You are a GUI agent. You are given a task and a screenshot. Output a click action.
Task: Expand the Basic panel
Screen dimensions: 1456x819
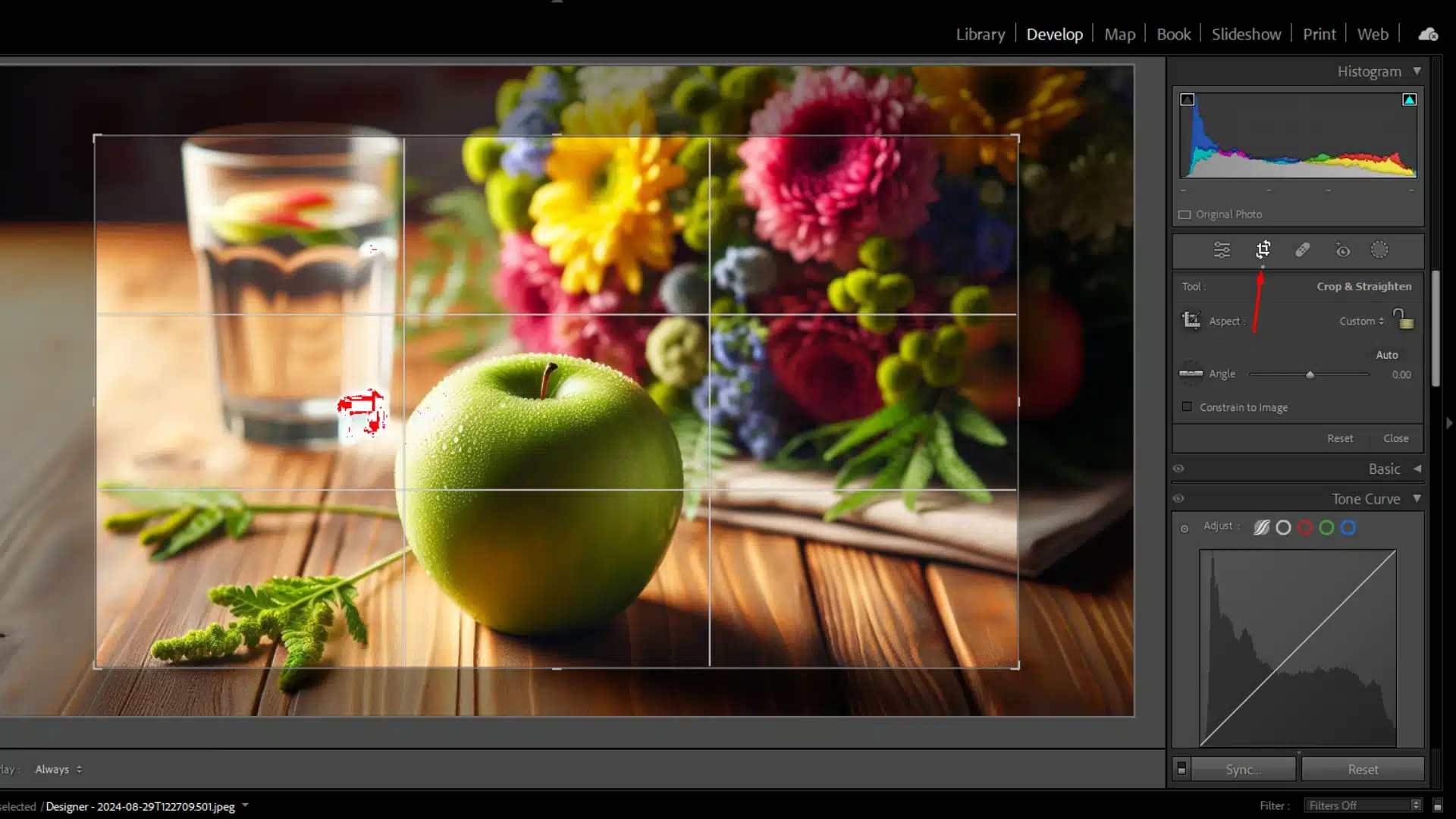click(1418, 468)
